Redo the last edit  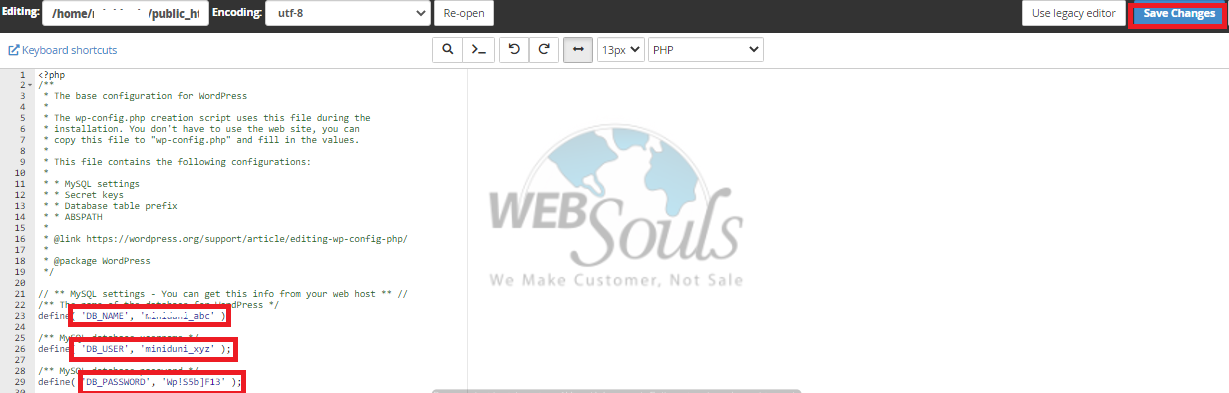tap(544, 49)
